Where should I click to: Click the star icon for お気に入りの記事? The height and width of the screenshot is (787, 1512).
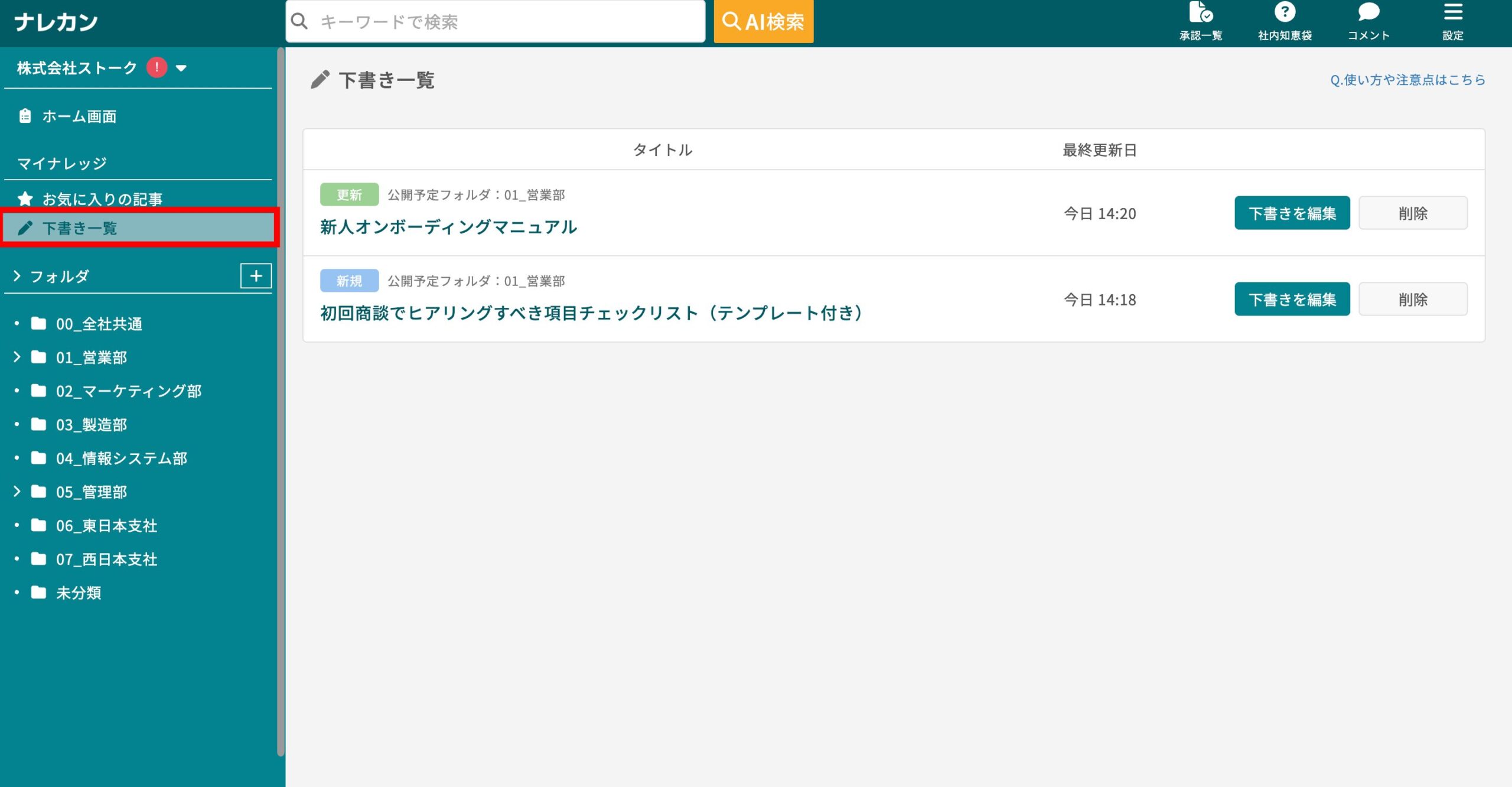[25, 199]
